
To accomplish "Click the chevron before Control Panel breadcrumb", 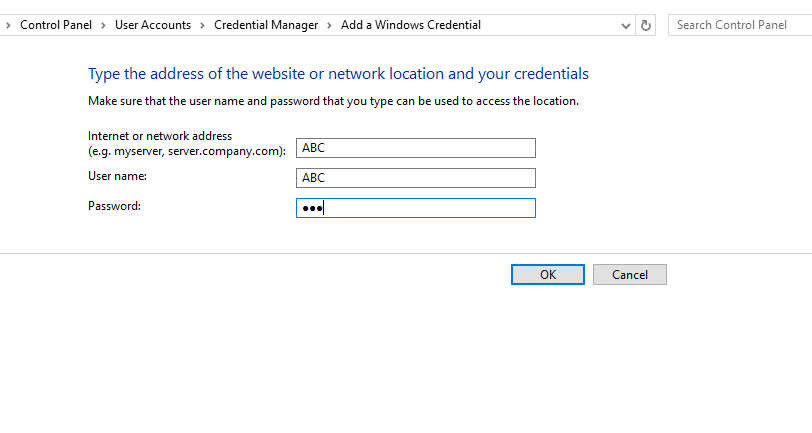I will pyautogui.click(x=8, y=25).
